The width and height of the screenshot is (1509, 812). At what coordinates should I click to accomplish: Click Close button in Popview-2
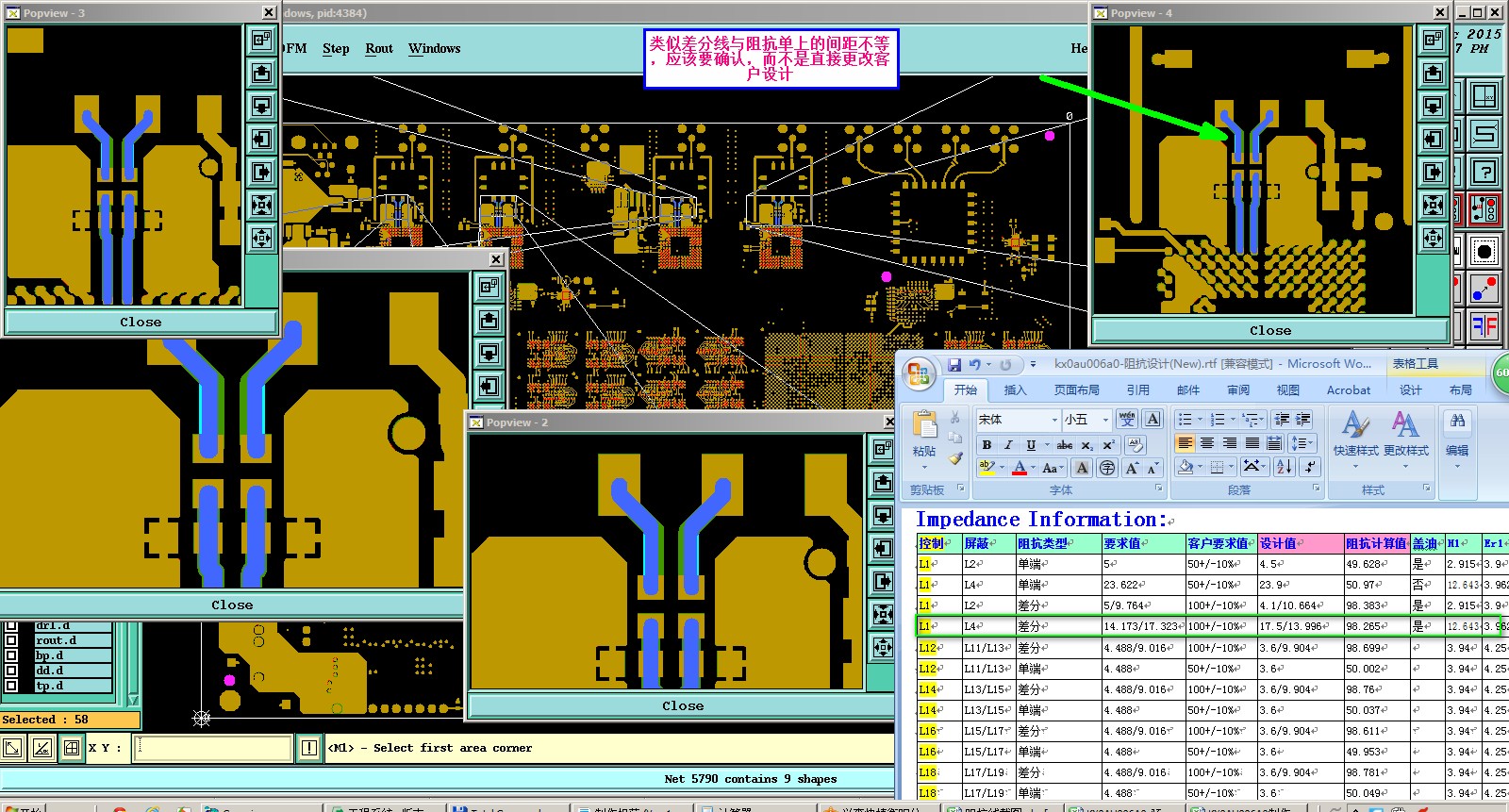682,705
